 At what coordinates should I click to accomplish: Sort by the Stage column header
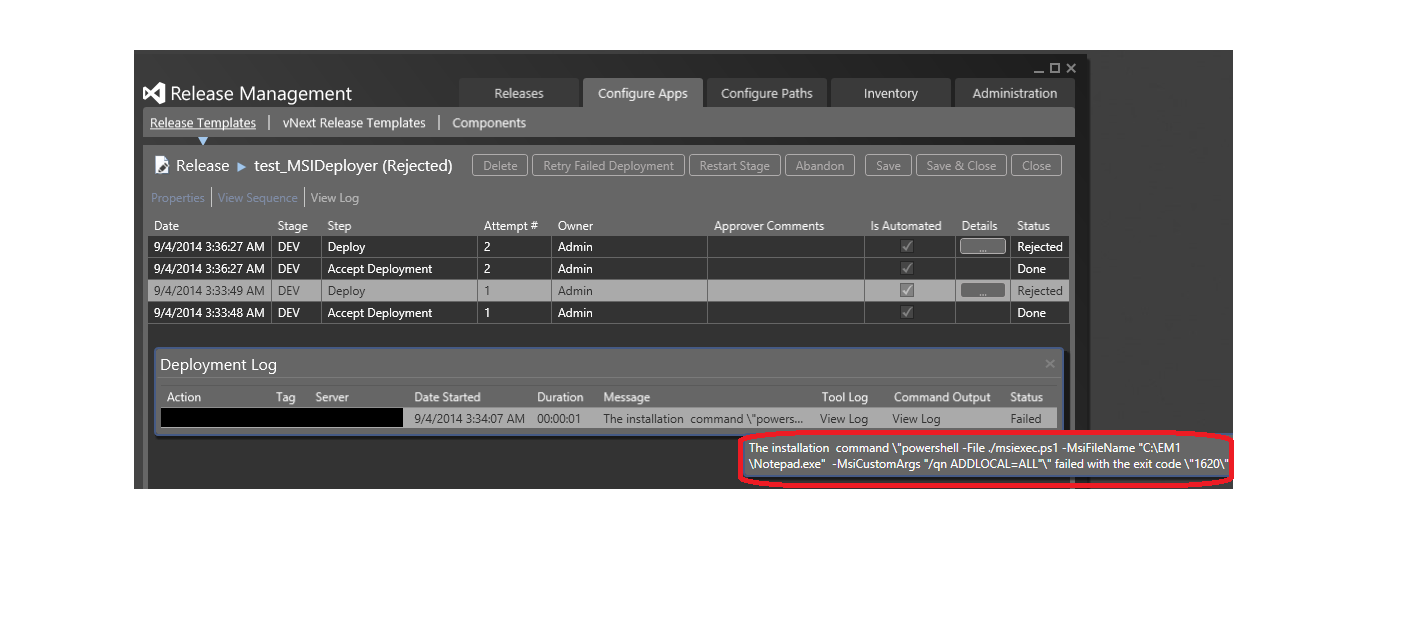point(292,226)
